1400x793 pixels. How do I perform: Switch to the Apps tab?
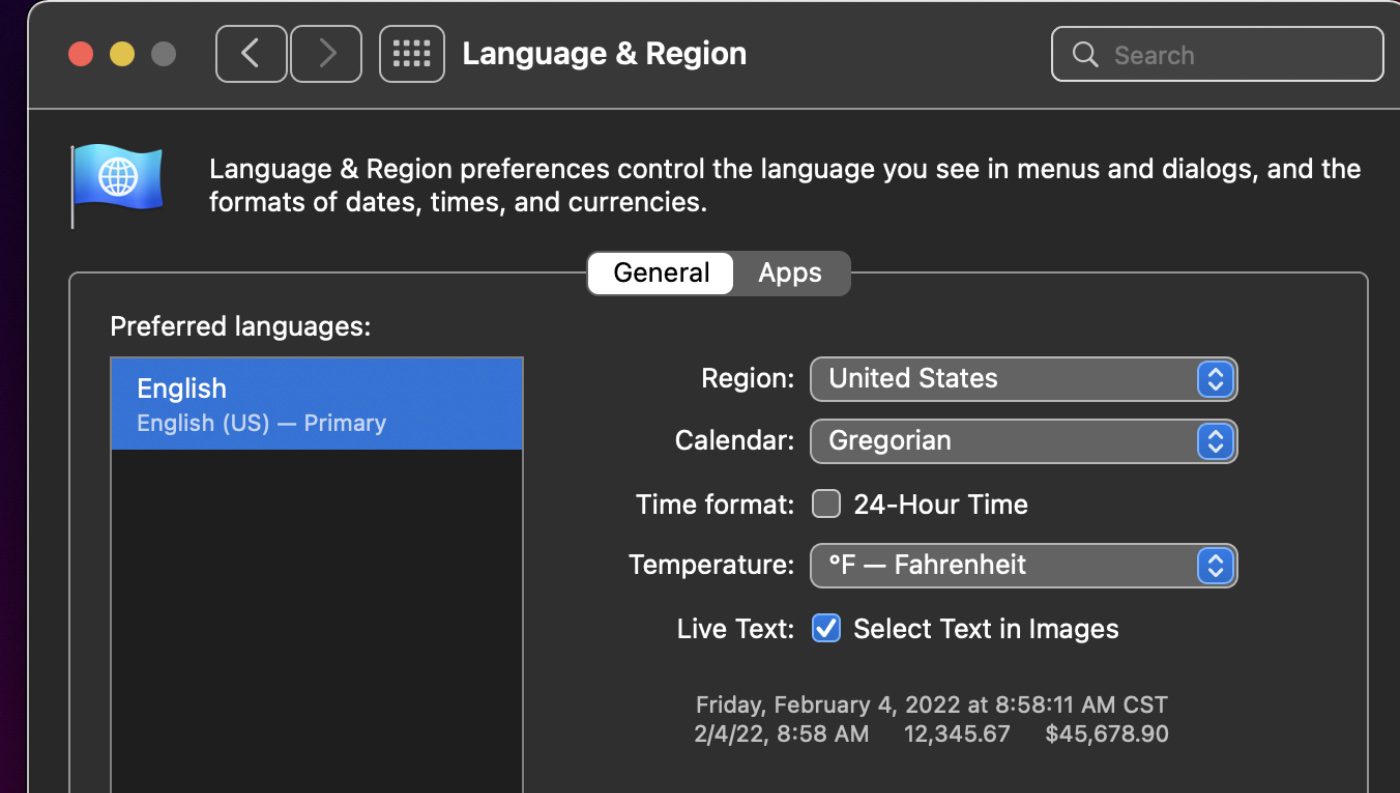[x=789, y=273]
